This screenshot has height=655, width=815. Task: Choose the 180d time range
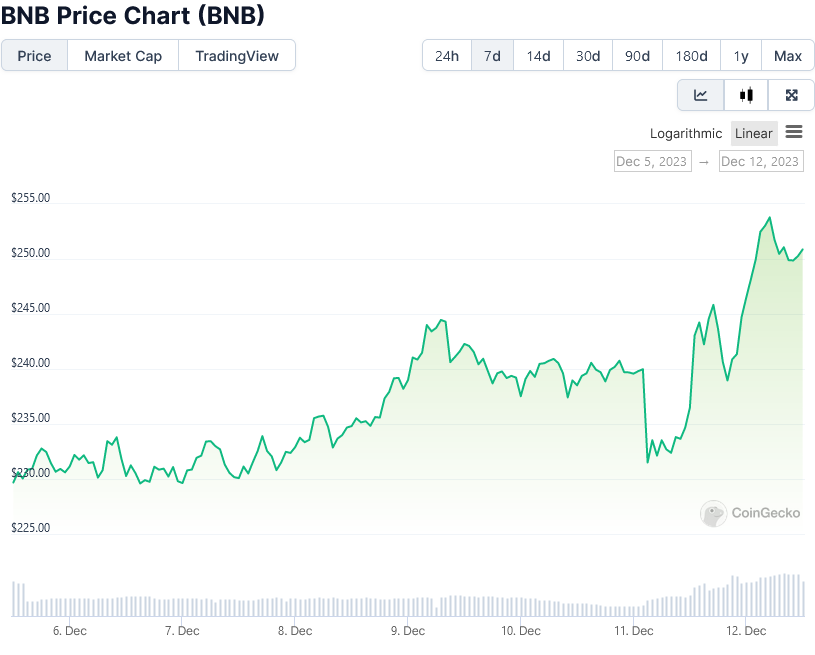pos(691,56)
